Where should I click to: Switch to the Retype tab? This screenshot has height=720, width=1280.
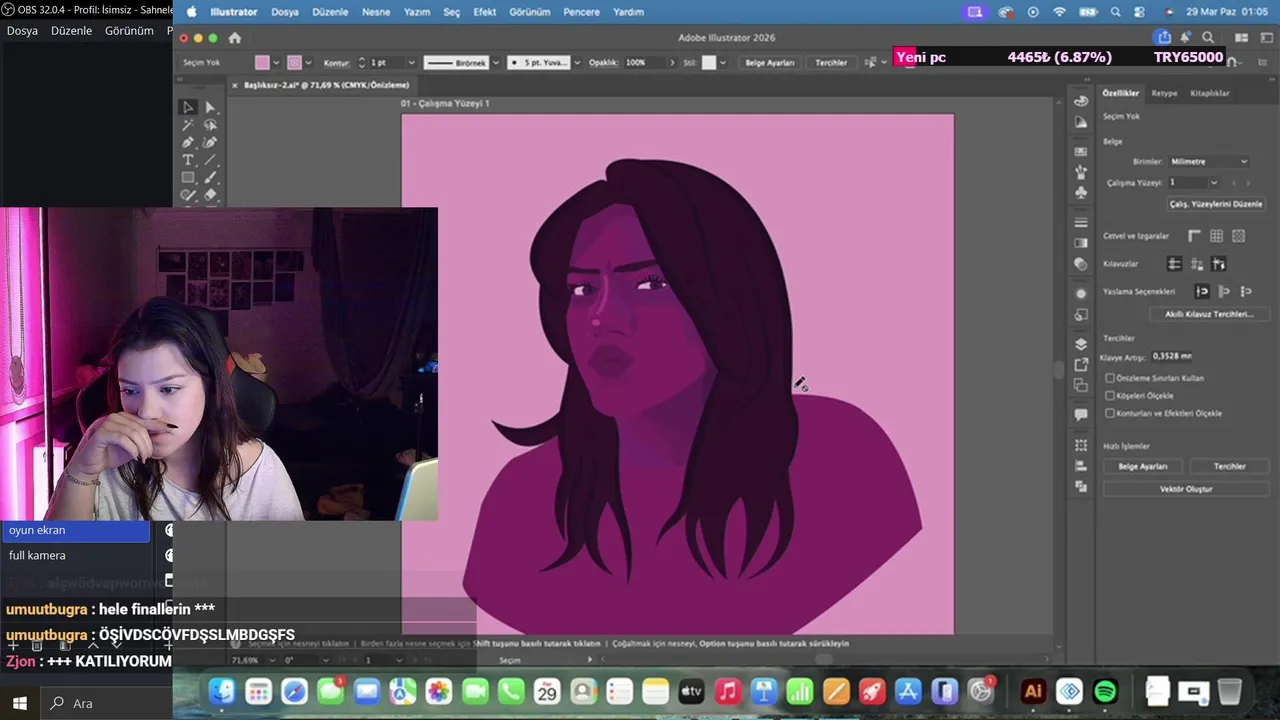click(1164, 93)
